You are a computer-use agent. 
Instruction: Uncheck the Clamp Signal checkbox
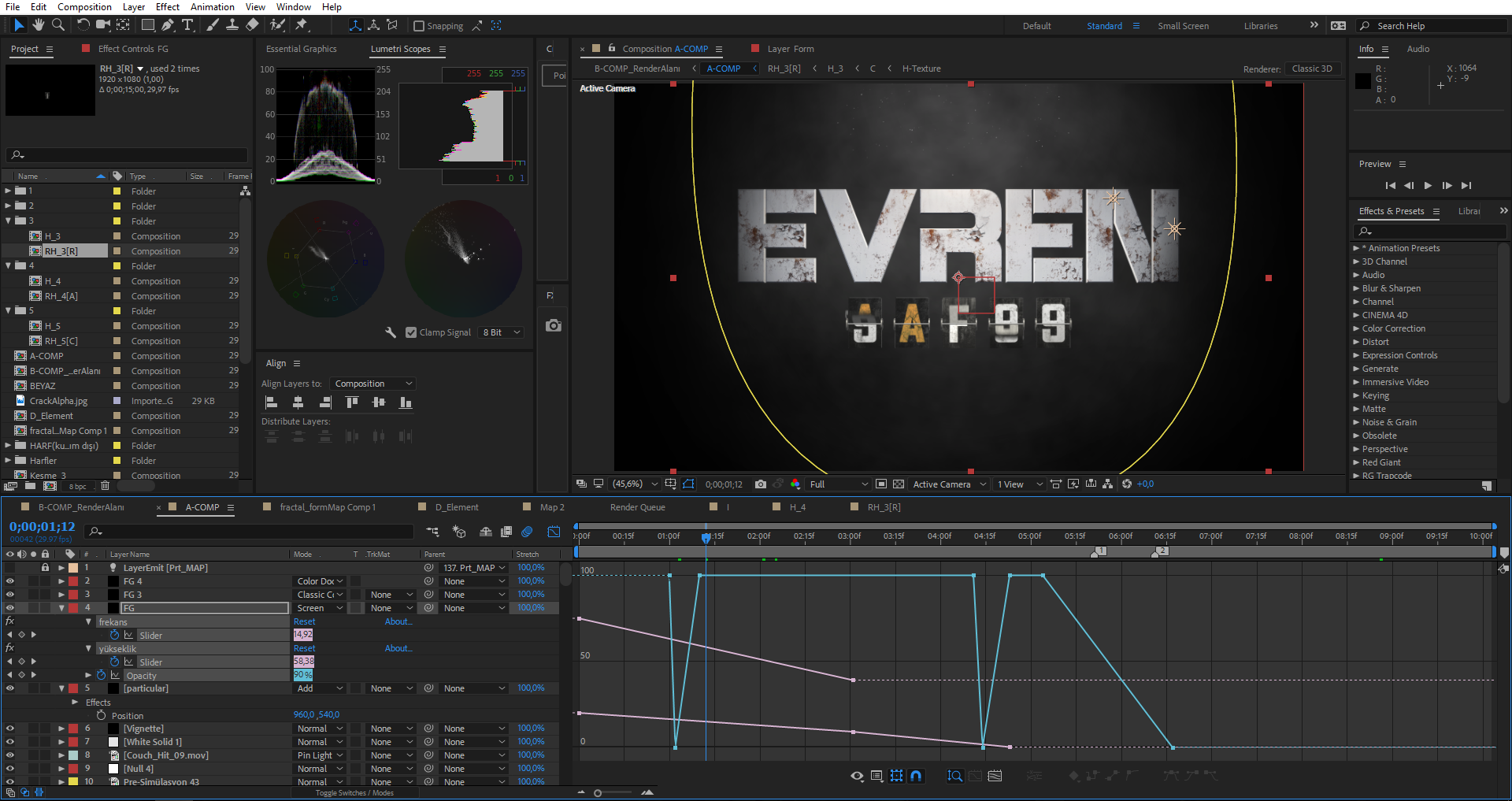click(411, 332)
